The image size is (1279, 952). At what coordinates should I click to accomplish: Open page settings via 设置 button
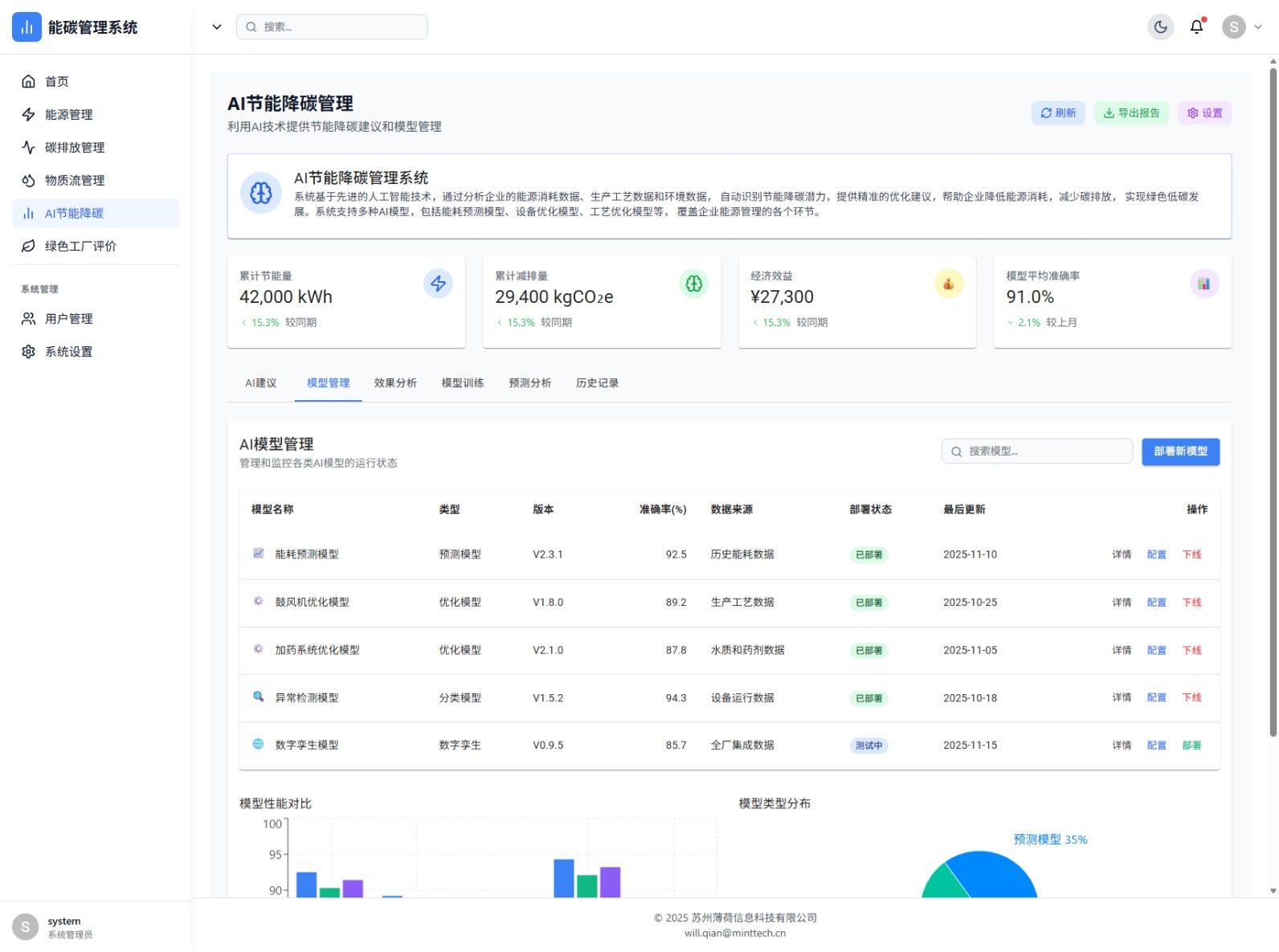[1204, 113]
